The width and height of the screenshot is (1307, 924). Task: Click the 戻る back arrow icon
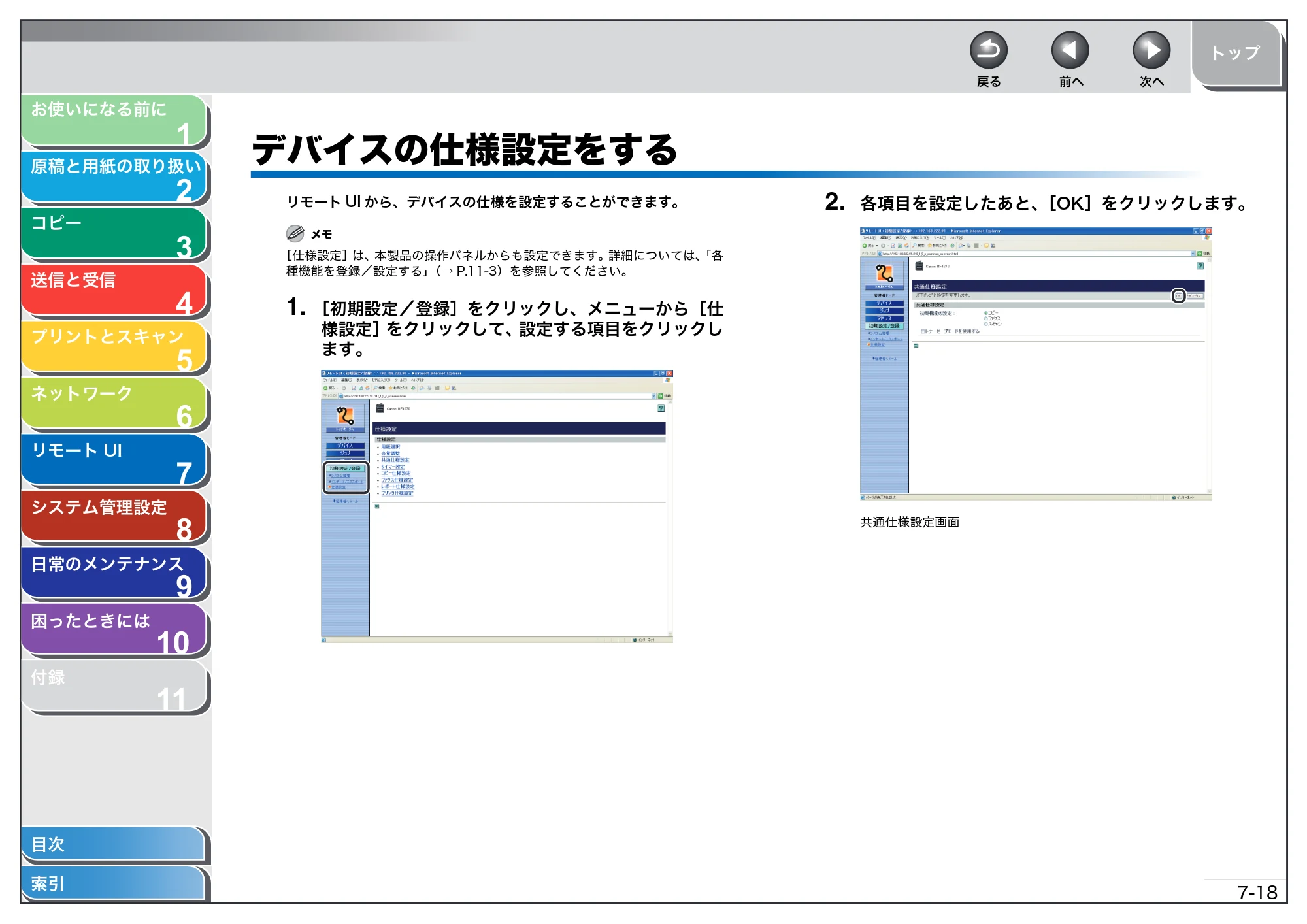click(x=988, y=50)
